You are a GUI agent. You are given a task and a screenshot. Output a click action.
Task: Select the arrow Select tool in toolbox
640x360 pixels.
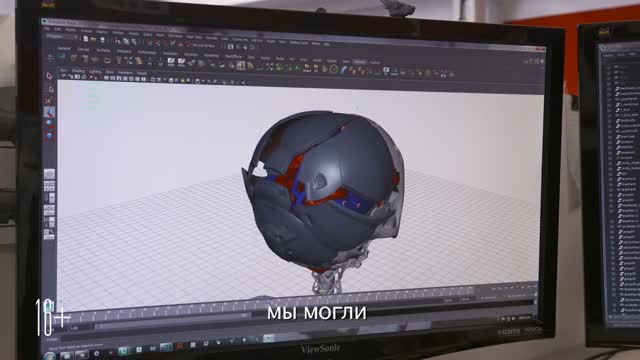[x=50, y=76]
